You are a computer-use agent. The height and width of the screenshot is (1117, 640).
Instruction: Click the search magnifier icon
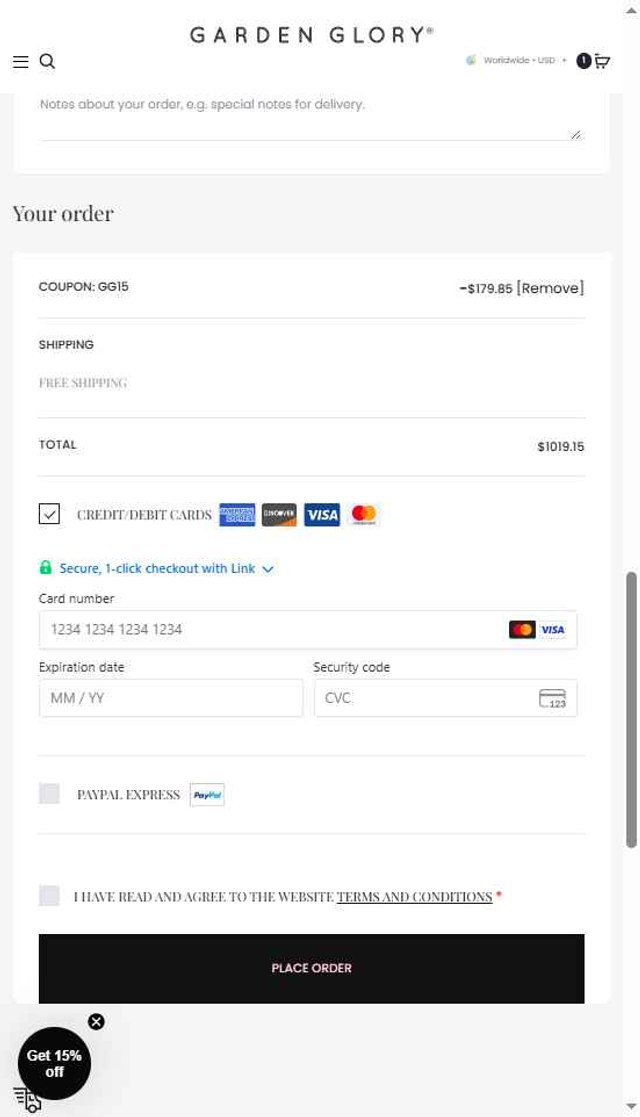(x=47, y=61)
